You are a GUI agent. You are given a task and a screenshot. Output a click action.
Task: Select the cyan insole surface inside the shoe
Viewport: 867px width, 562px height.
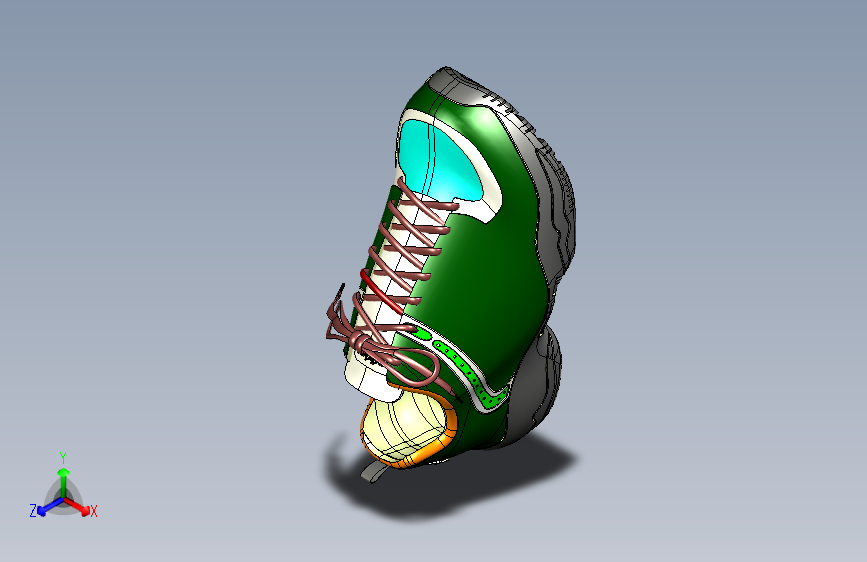tap(440, 160)
